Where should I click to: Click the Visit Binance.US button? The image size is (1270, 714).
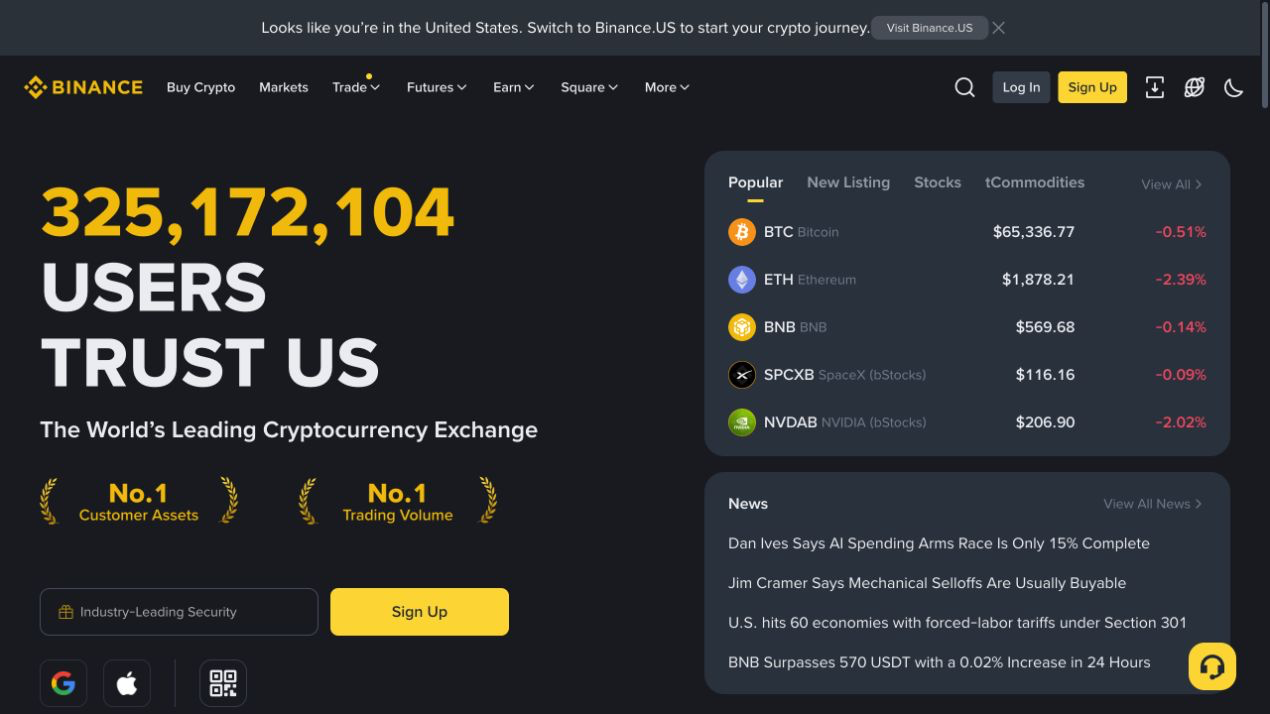click(x=929, y=28)
